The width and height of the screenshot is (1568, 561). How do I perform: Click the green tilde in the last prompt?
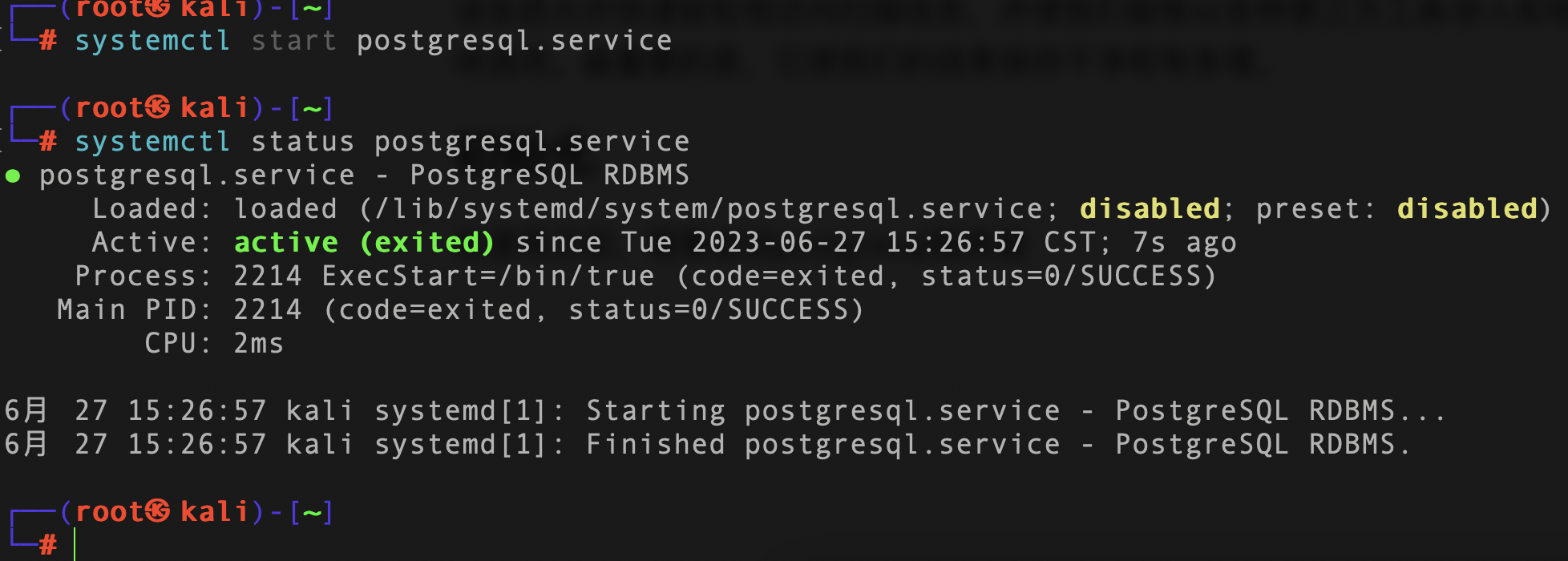[313, 511]
